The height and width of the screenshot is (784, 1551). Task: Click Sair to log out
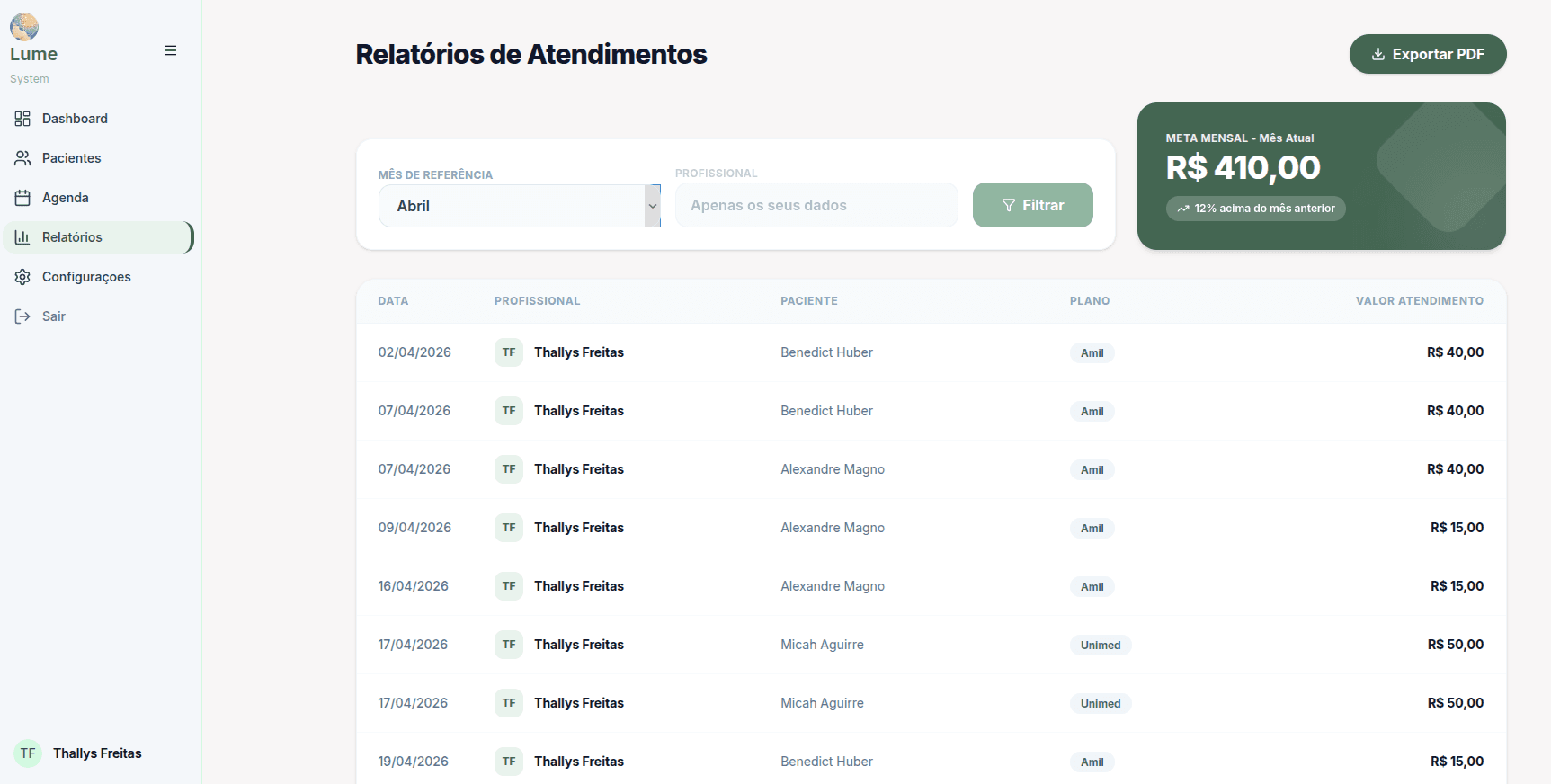(x=99, y=316)
